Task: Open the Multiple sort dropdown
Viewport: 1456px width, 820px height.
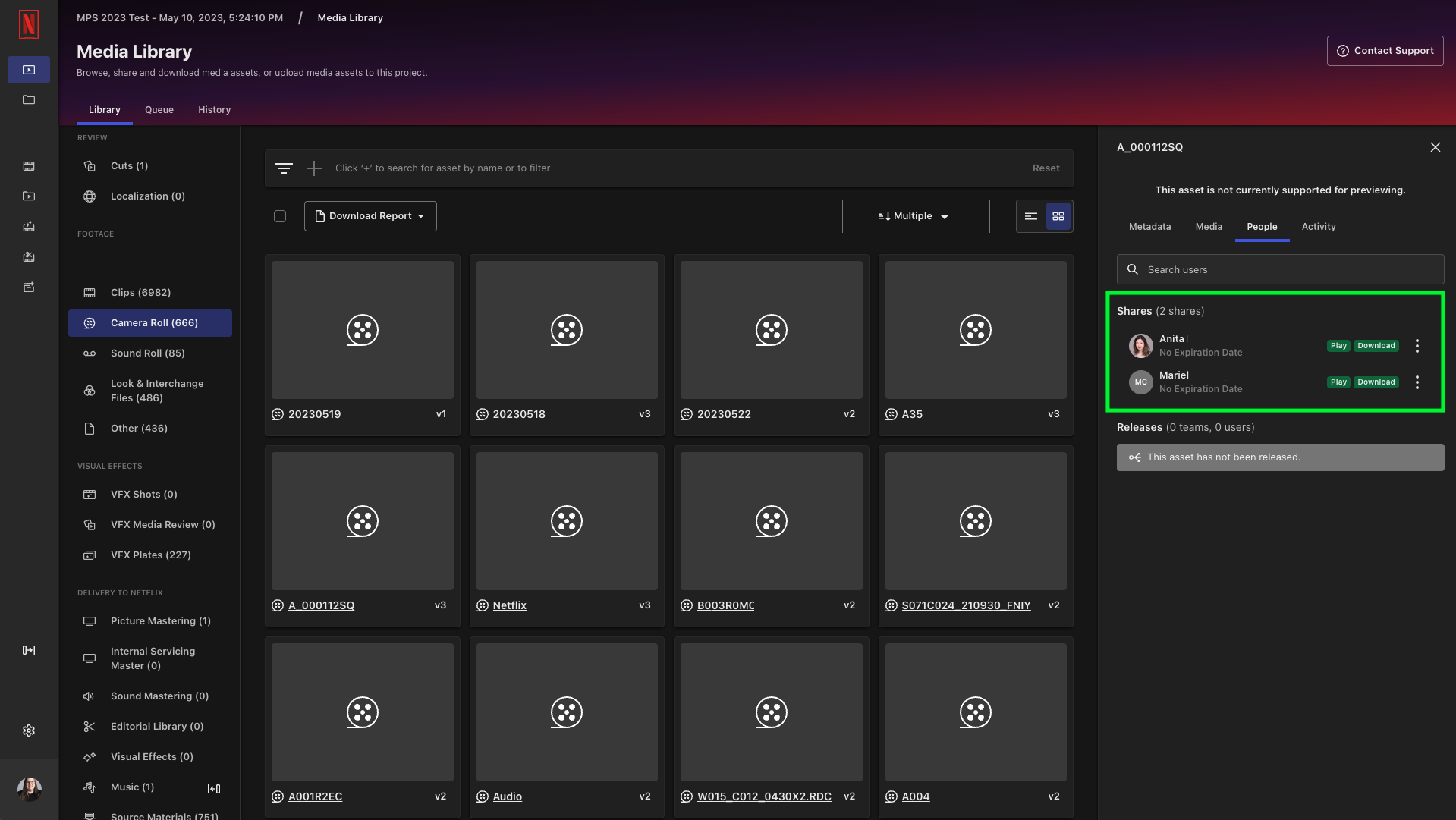Action: coord(914,216)
